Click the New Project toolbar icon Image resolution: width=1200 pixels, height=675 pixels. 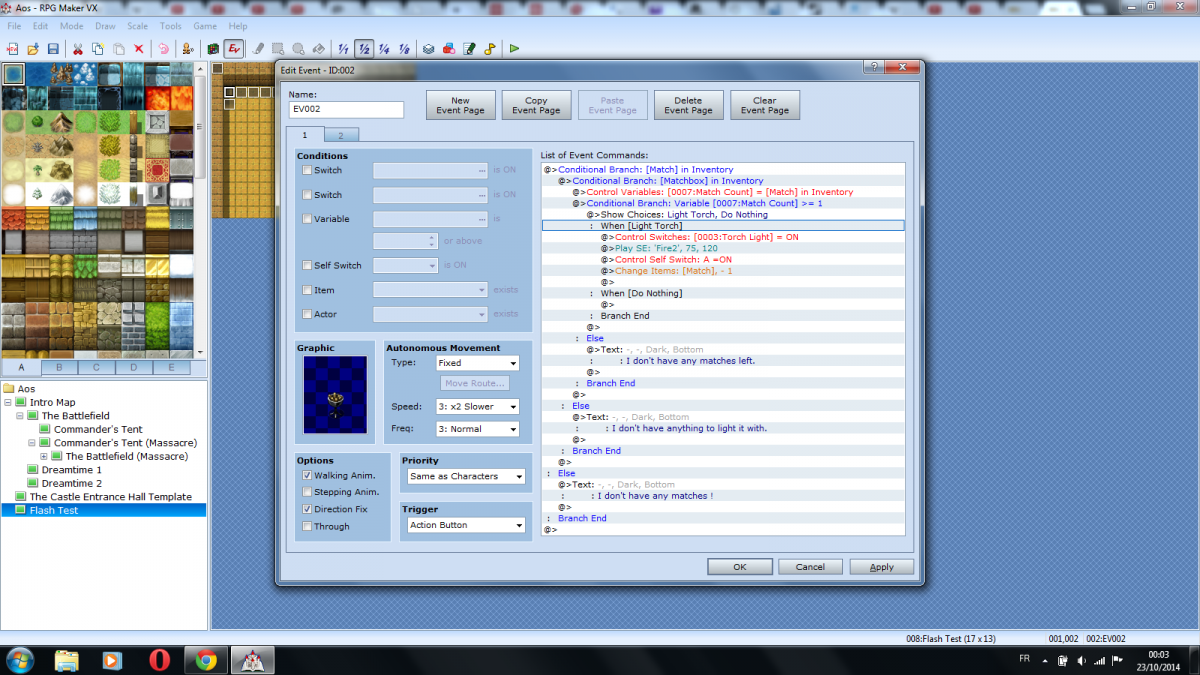point(13,48)
